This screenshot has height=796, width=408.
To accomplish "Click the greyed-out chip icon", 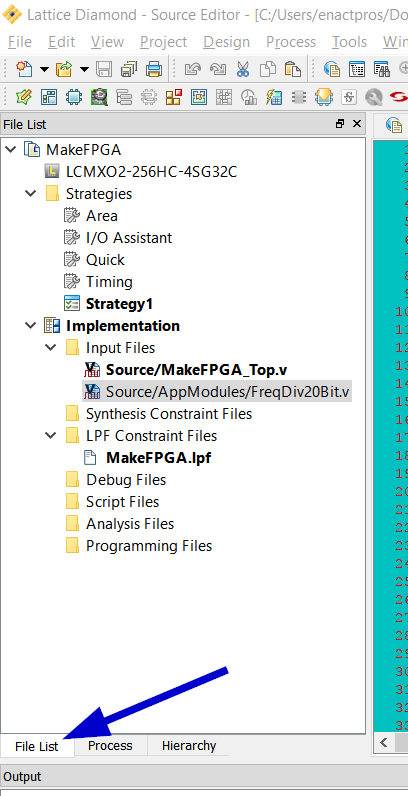I will click(149, 96).
